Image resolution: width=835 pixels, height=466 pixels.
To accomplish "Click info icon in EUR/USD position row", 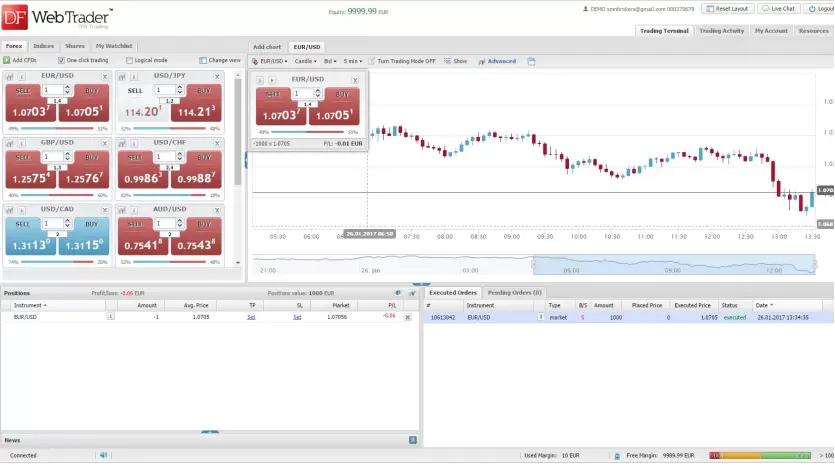I will click(110, 316).
